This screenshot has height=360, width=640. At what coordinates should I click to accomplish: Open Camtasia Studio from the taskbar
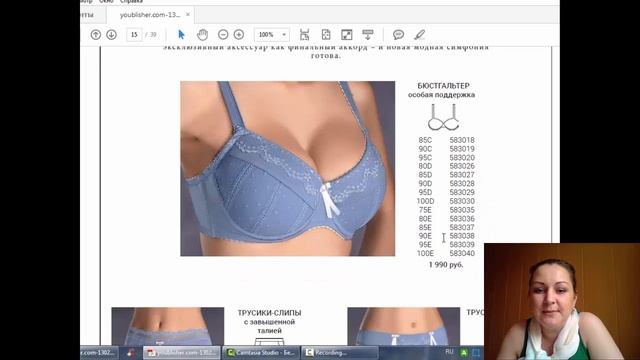[261, 352]
